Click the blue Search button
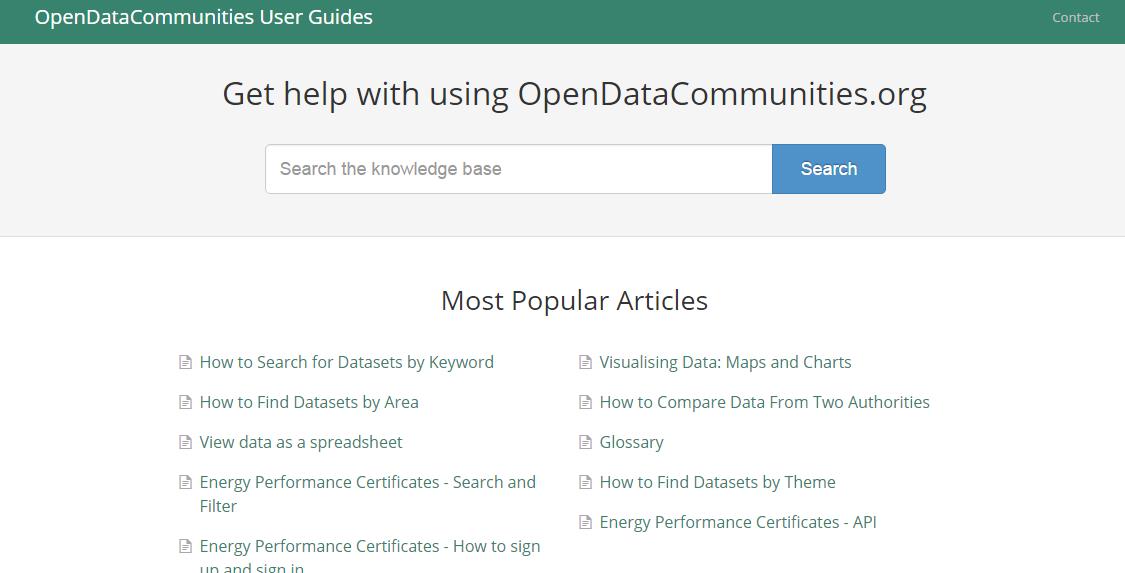 (x=829, y=169)
